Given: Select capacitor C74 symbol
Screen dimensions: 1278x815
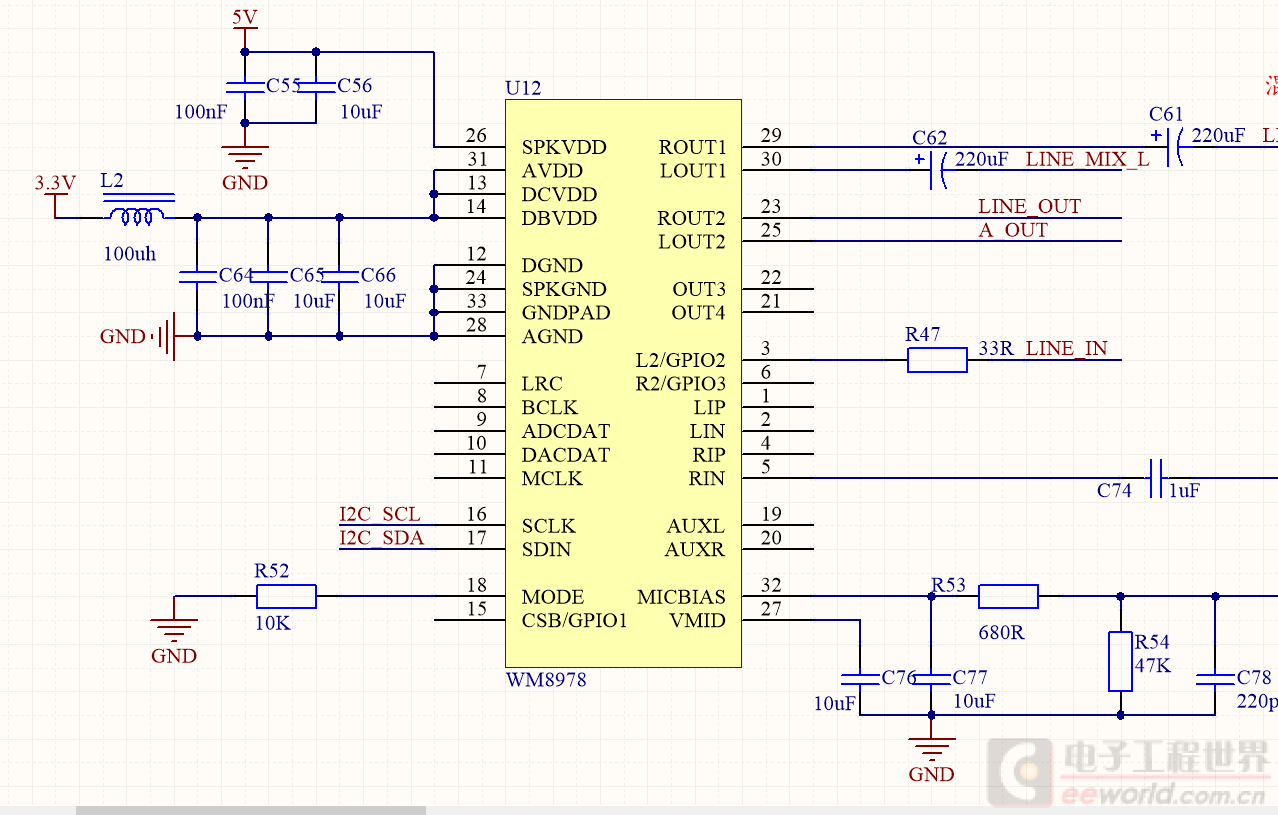Looking at the screenshot, I should (1156, 478).
